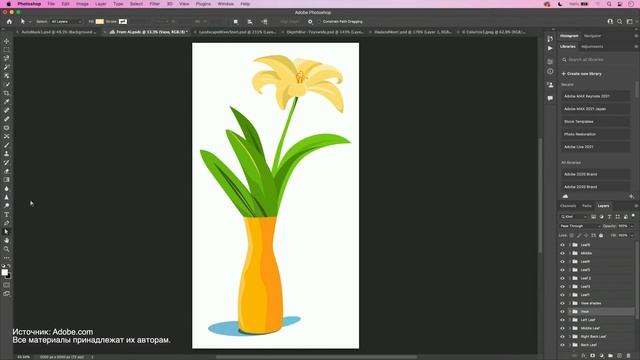Screen dimensions: 640x360
Task: Open Photo Restoration library
Action: [x=595, y=134]
